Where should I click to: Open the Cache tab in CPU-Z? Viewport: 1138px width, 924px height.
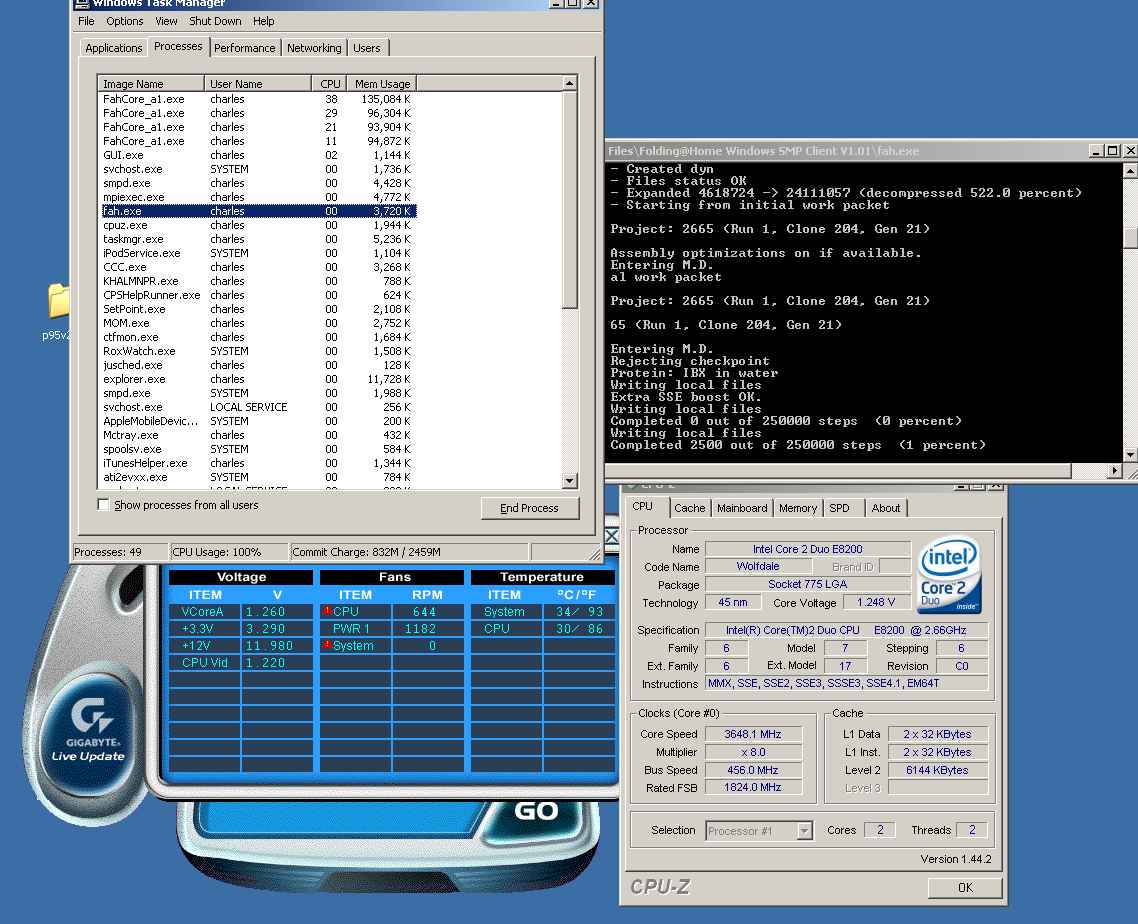689,508
